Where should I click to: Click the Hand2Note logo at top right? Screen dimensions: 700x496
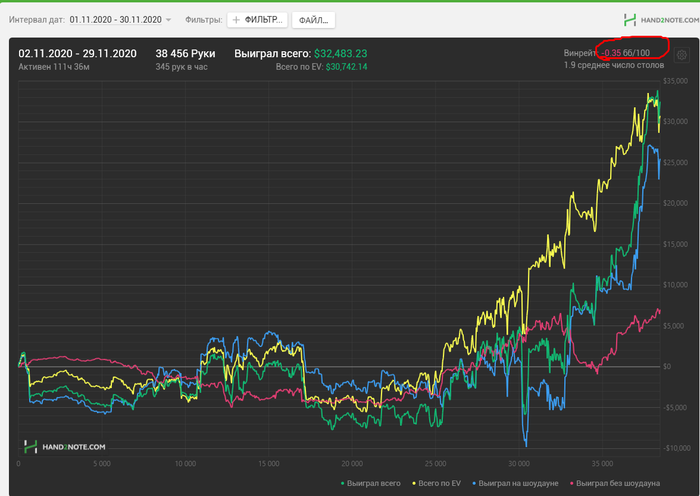(661, 20)
